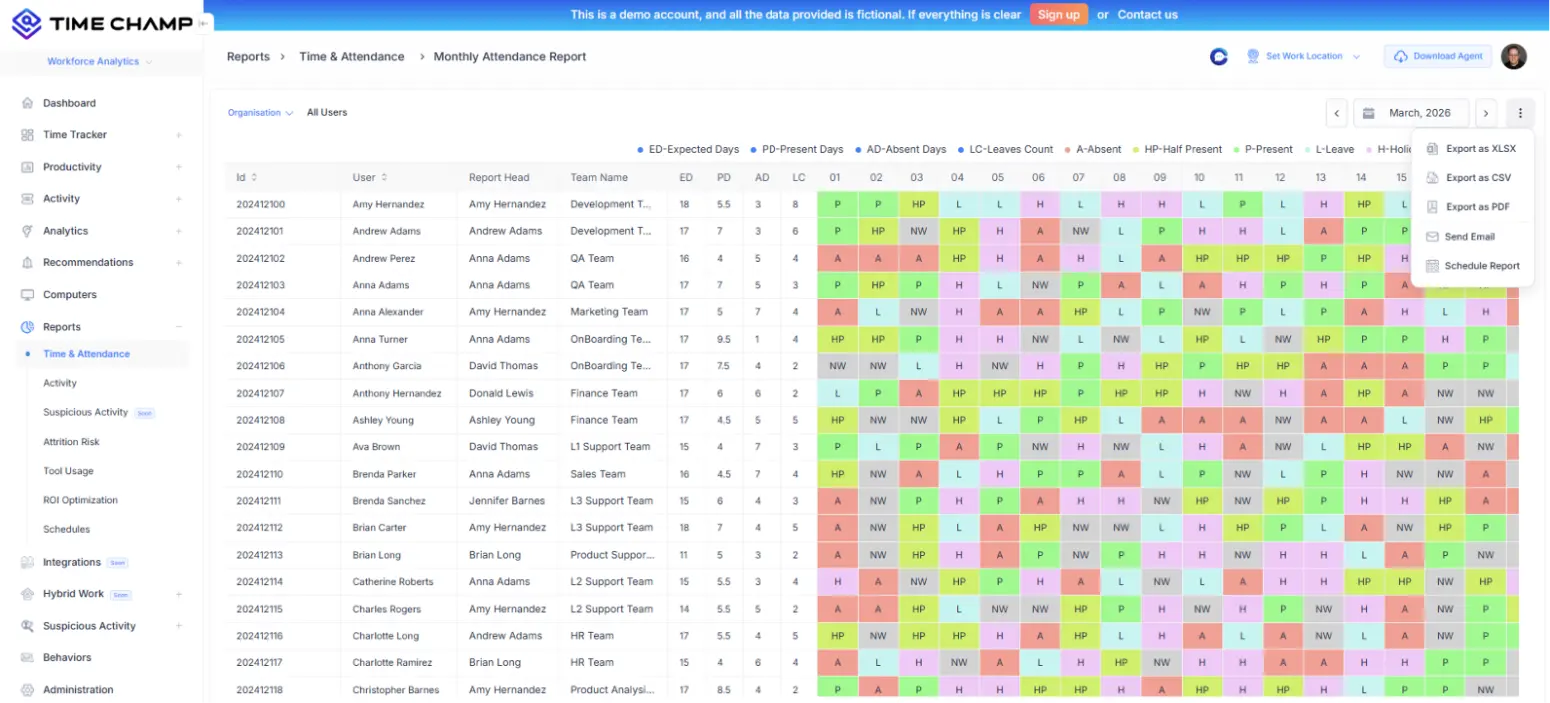
Task: Click the Behaviors sidebar icon
Action: (27, 658)
